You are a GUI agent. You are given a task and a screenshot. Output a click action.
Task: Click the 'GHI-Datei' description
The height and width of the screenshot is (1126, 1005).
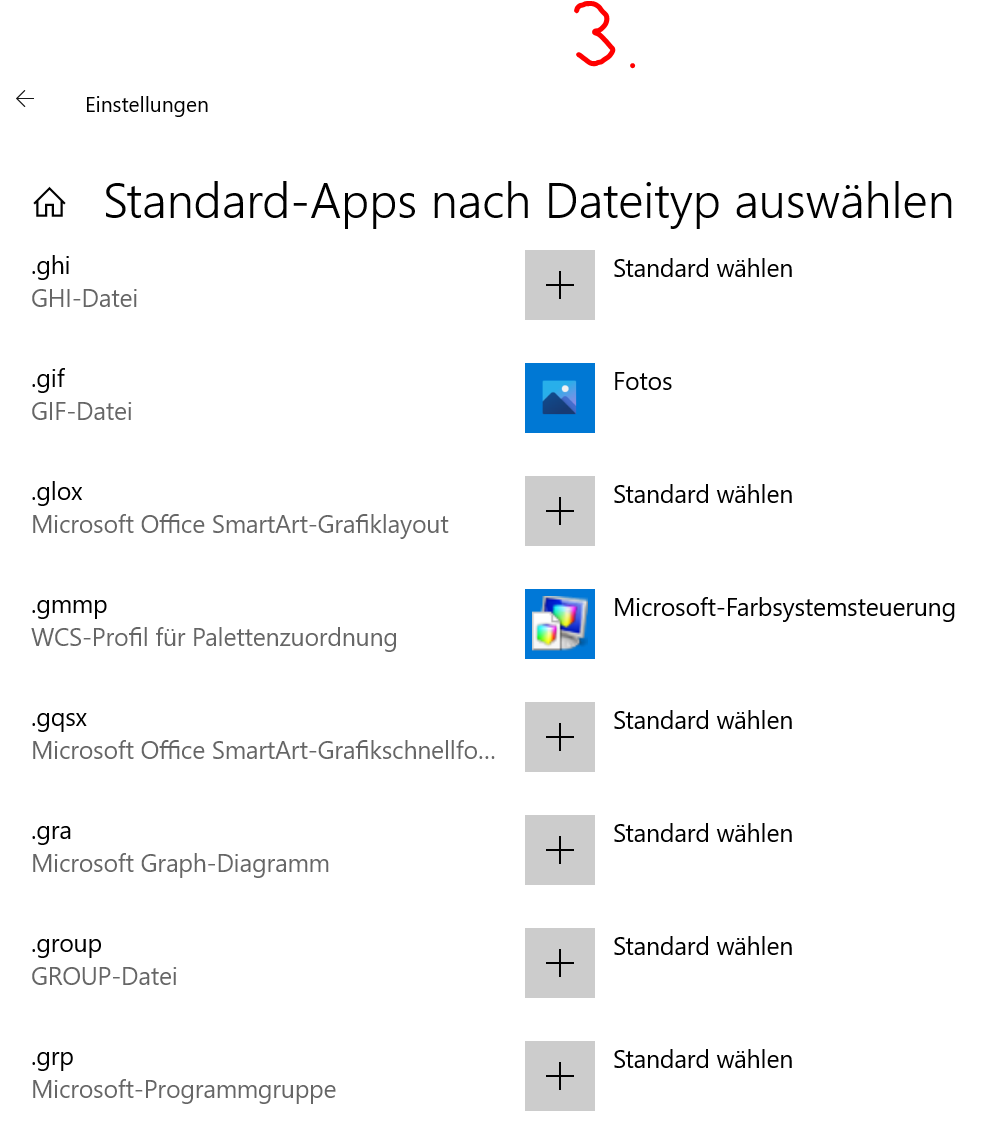tap(85, 299)
